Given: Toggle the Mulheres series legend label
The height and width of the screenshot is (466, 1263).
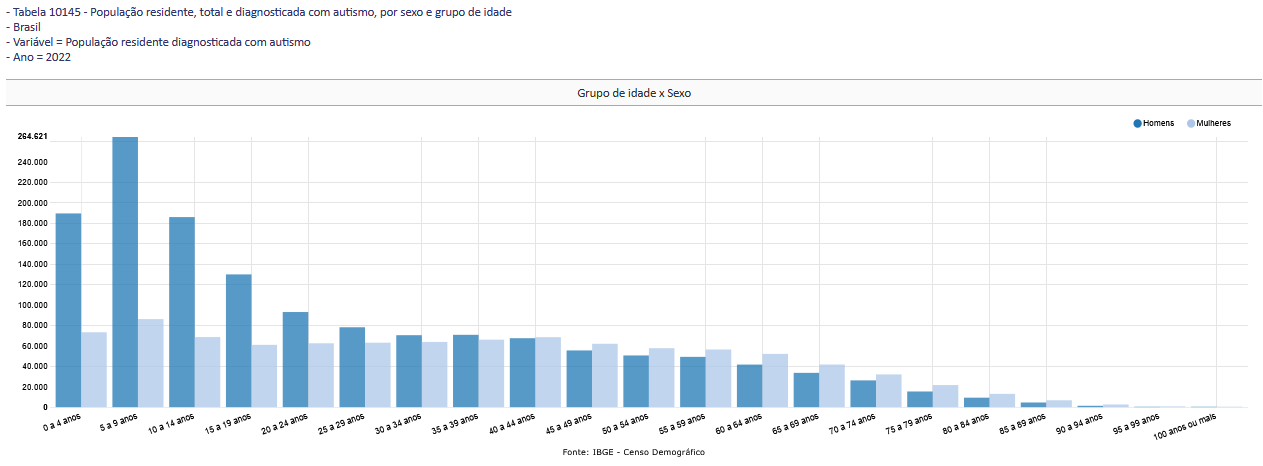Looking at the screenshot, I should (x=1214, y=123).
